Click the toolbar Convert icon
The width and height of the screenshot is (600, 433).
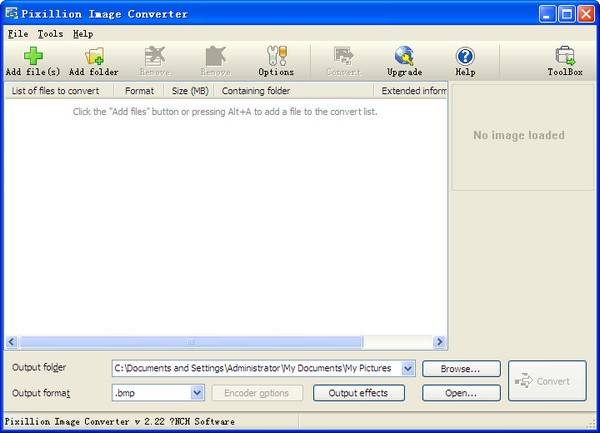[343, 56]
